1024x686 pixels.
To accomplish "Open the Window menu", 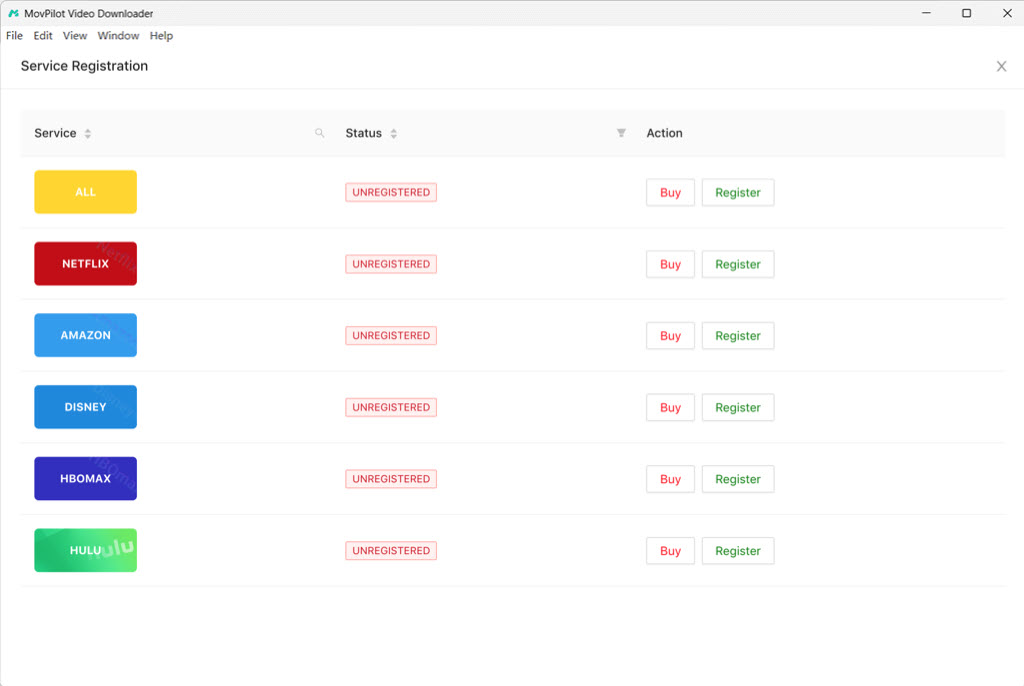I will 118,36.
